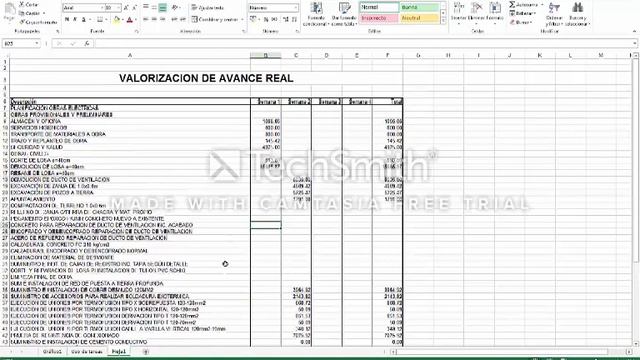The image size is (640, 360).
Task: Decrease indent in Alineación group
Action: [174, 19]
